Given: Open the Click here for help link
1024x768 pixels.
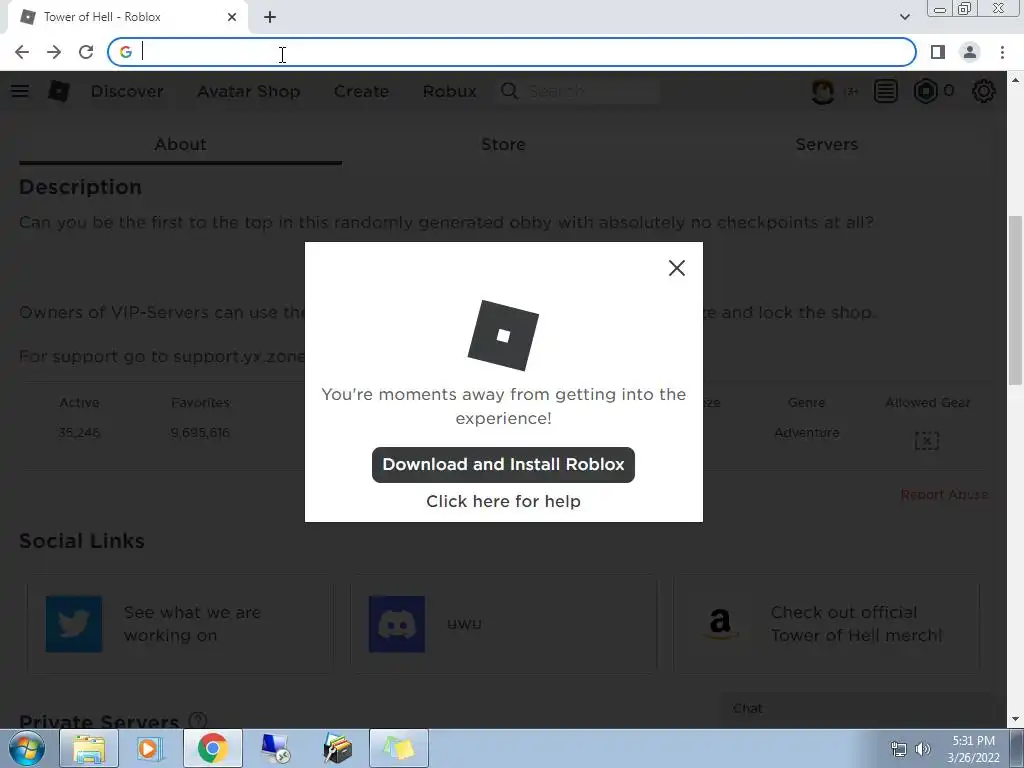Looking at the screenshot, I should pyautogui.click(x=503, y=501).
